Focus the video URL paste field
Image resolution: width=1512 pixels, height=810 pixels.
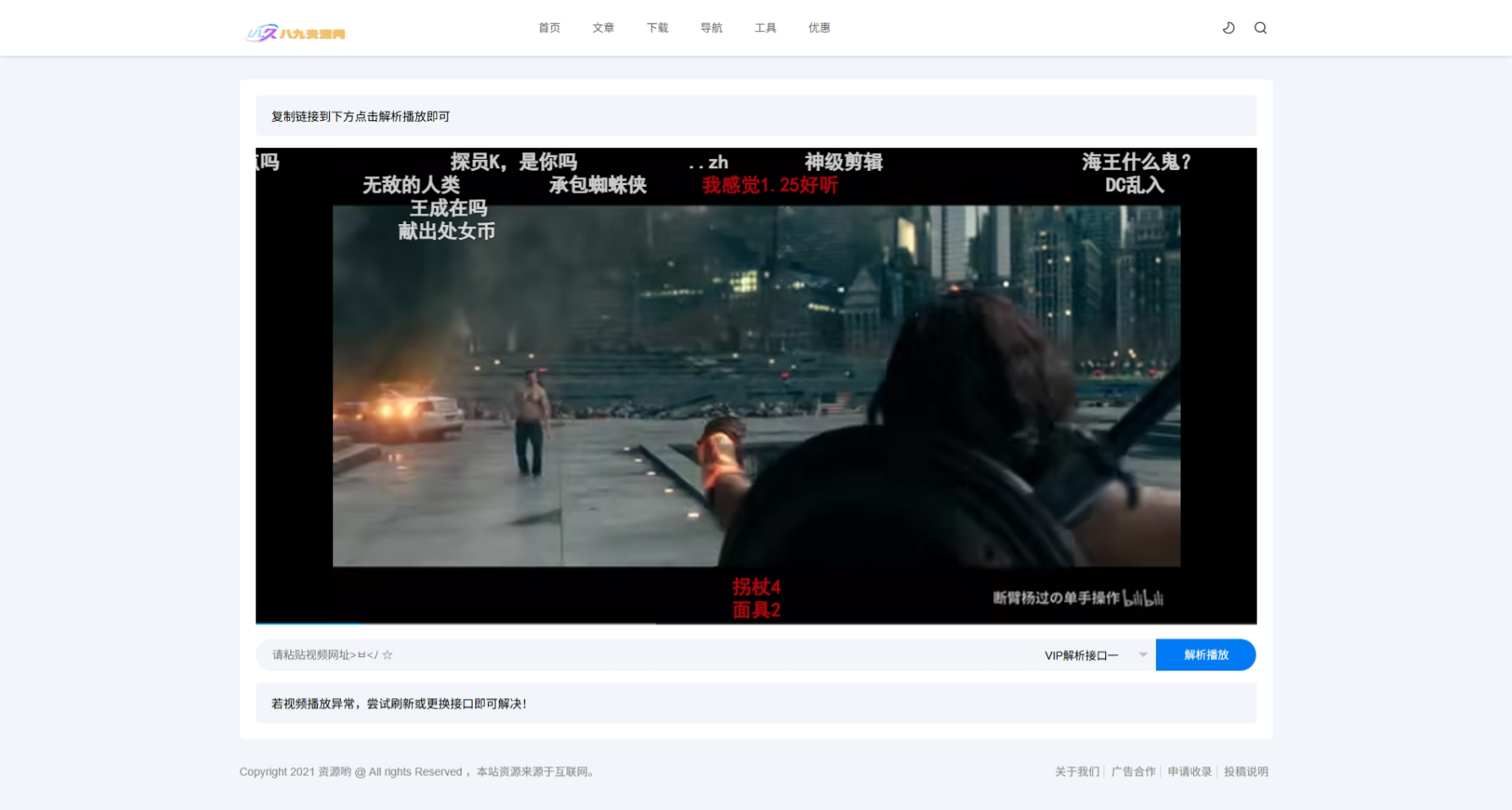[643, 655]
